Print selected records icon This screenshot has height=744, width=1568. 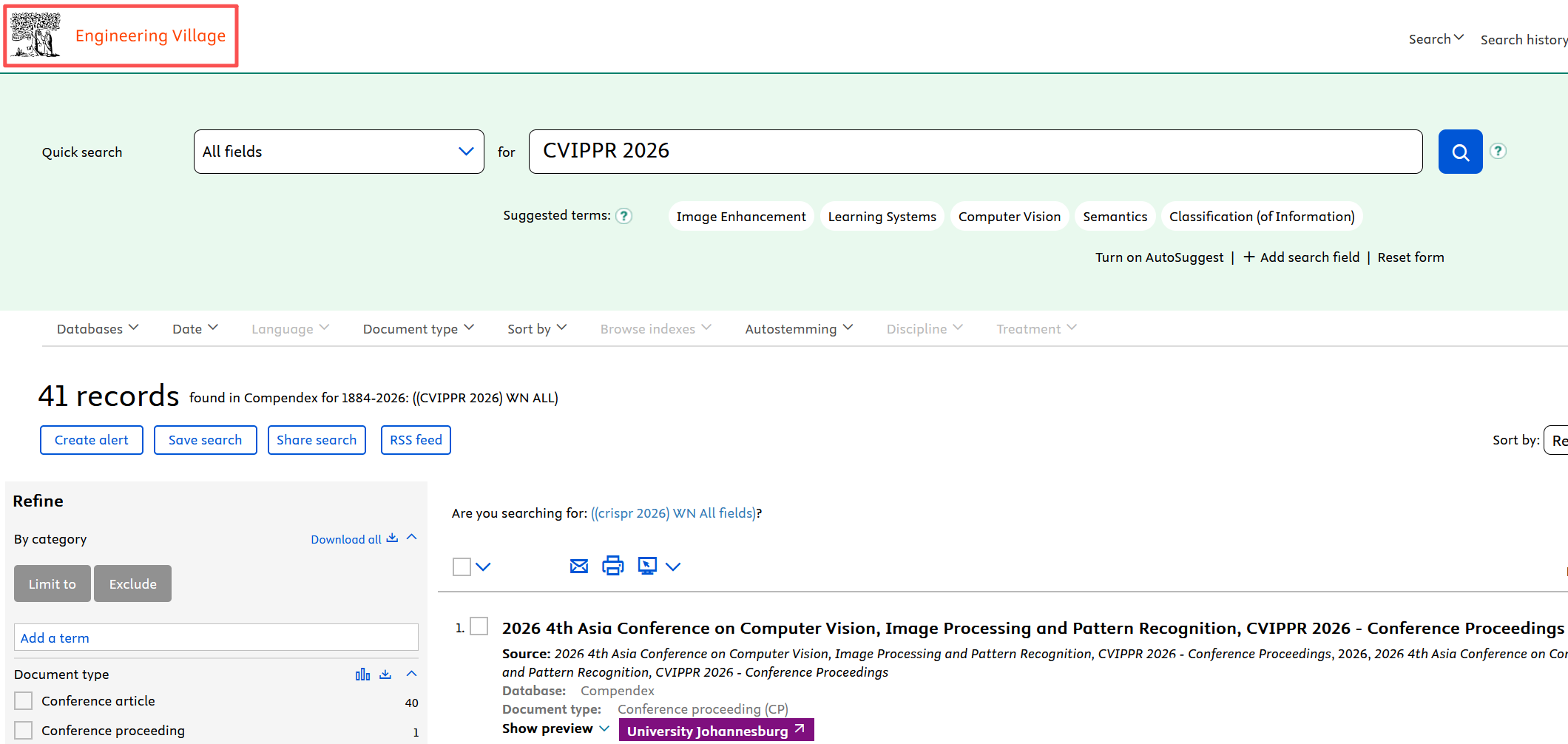(x=612, y=566)
